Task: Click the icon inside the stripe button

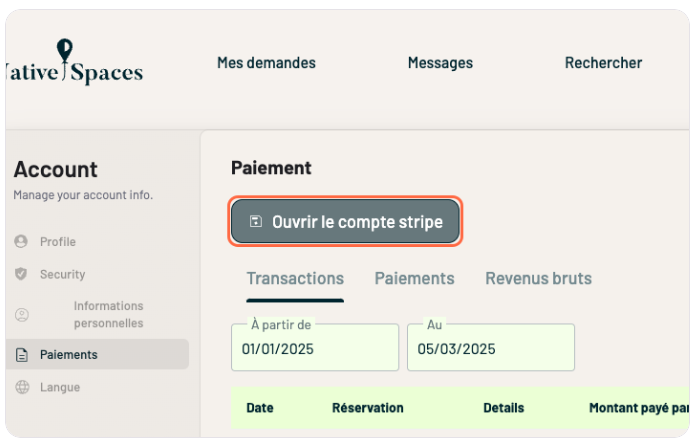Action: tap(256, 222)
